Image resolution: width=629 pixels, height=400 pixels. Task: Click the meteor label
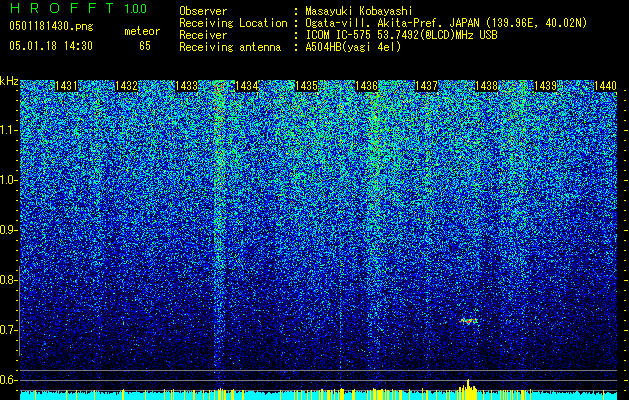(x=142, y=31)
